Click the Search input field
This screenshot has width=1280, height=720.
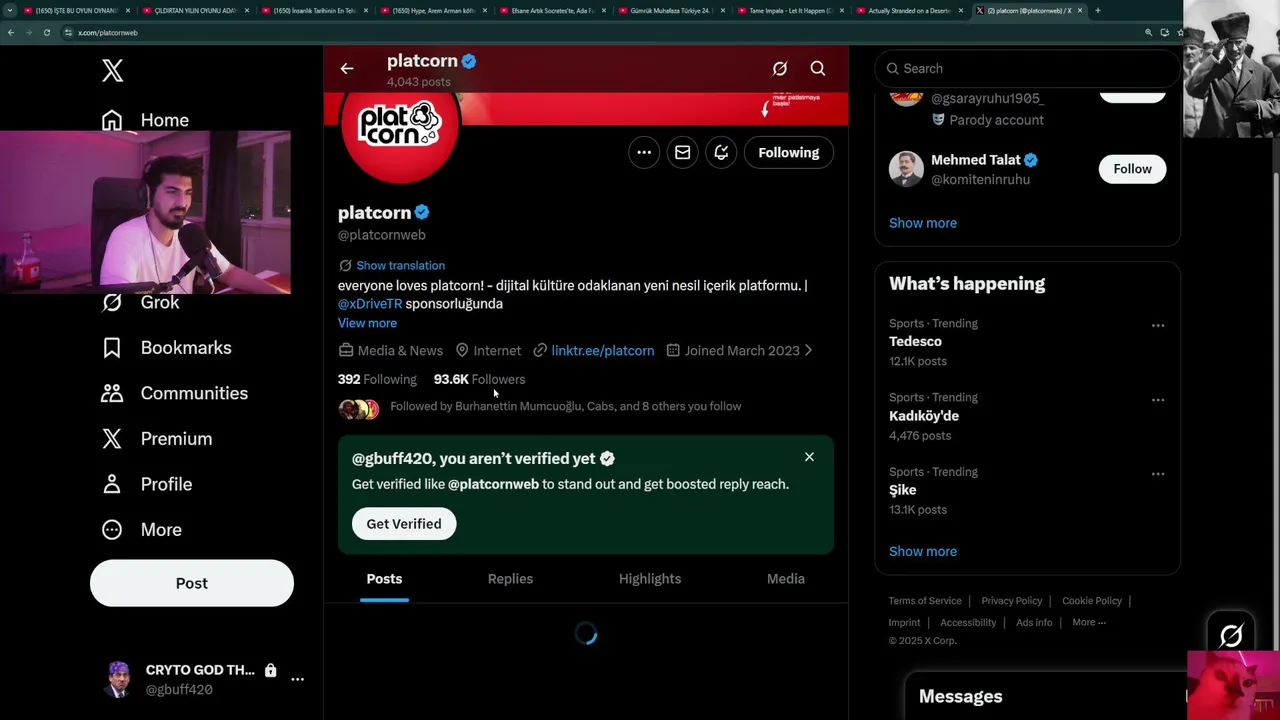coord(1027,68)
